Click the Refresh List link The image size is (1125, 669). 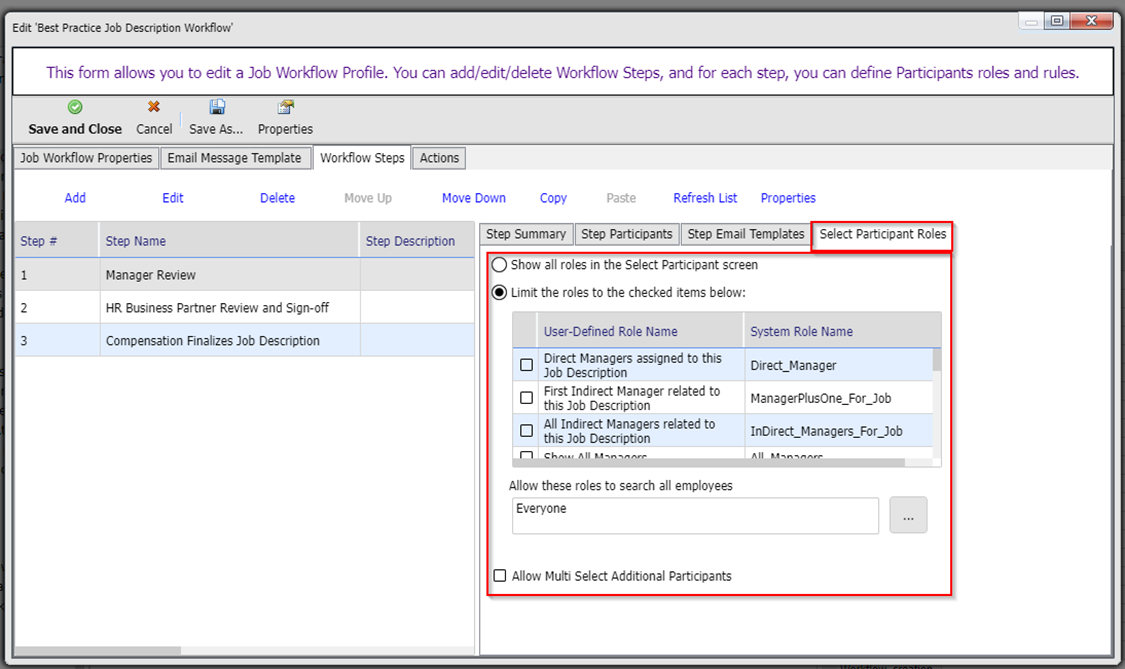click(705, 198)
